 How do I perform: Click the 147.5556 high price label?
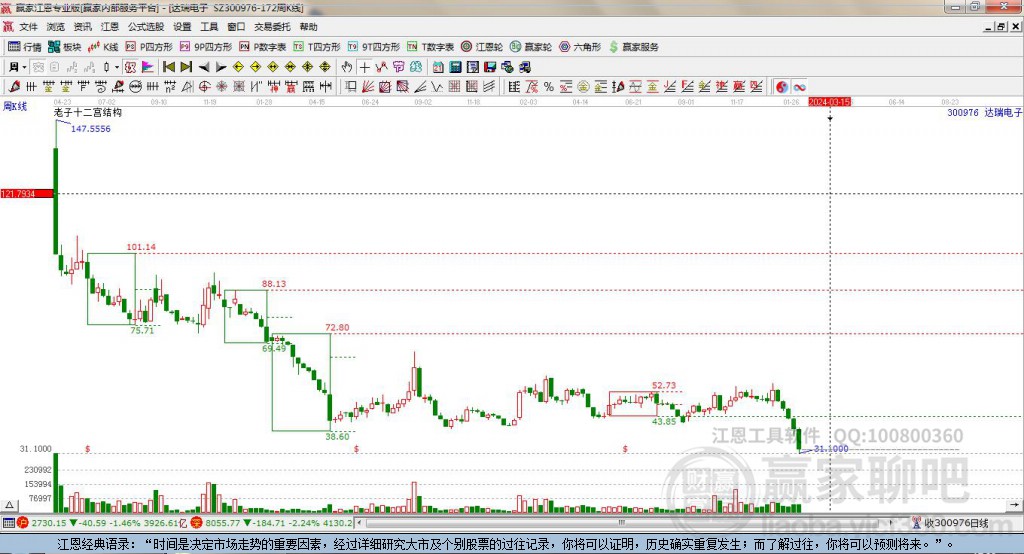(91, 129)
